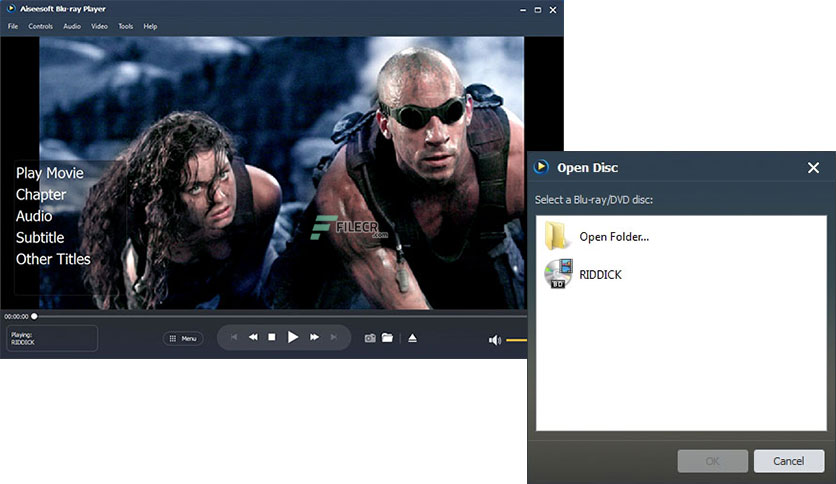This screenshot has width=836, height=484.
Task: Eject the disc
Action: [412, 338]
